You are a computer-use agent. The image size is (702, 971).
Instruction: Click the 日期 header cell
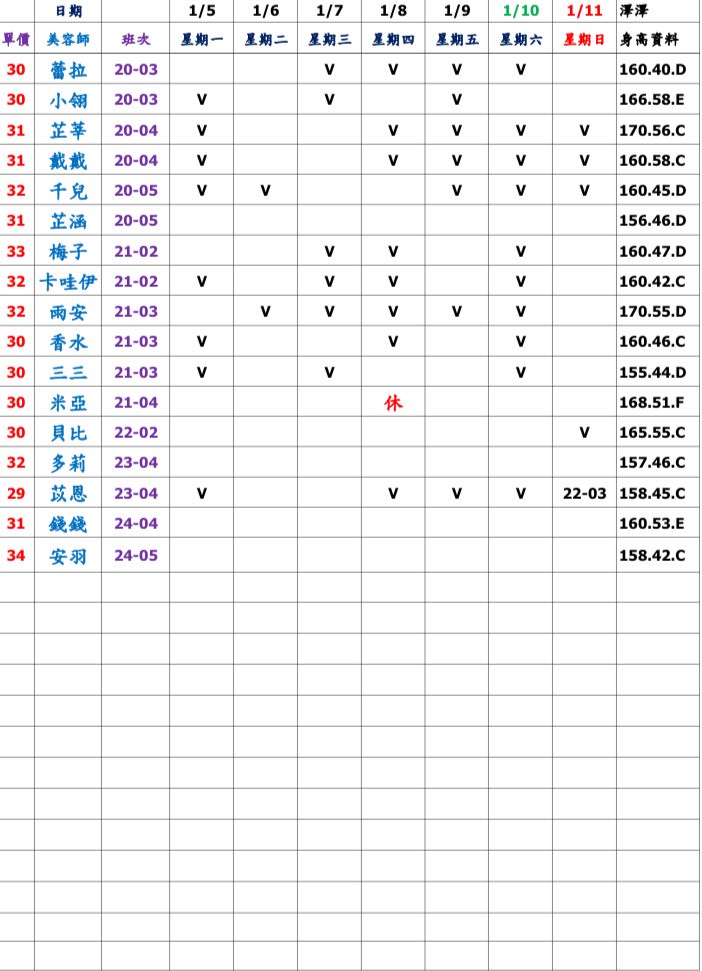(68, 11)
